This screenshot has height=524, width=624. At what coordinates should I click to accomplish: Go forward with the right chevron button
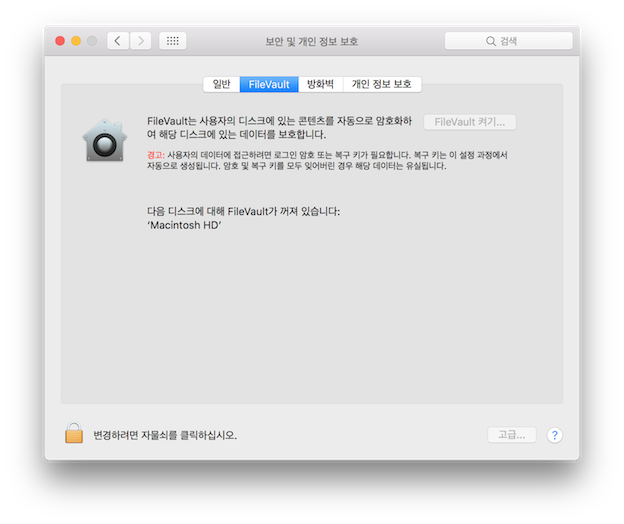click(140, 41)
